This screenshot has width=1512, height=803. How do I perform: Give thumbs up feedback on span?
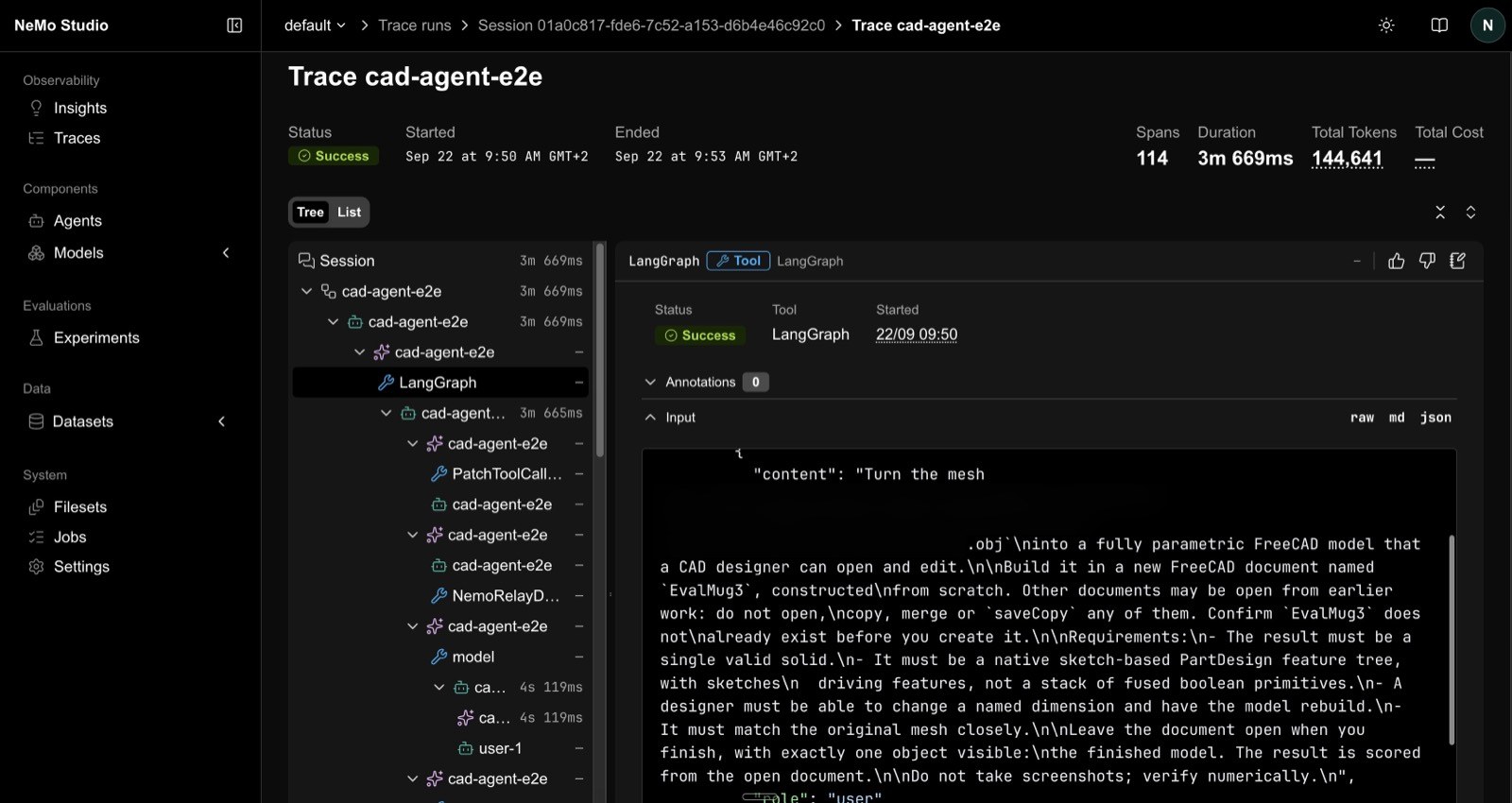coord(1396,261)
